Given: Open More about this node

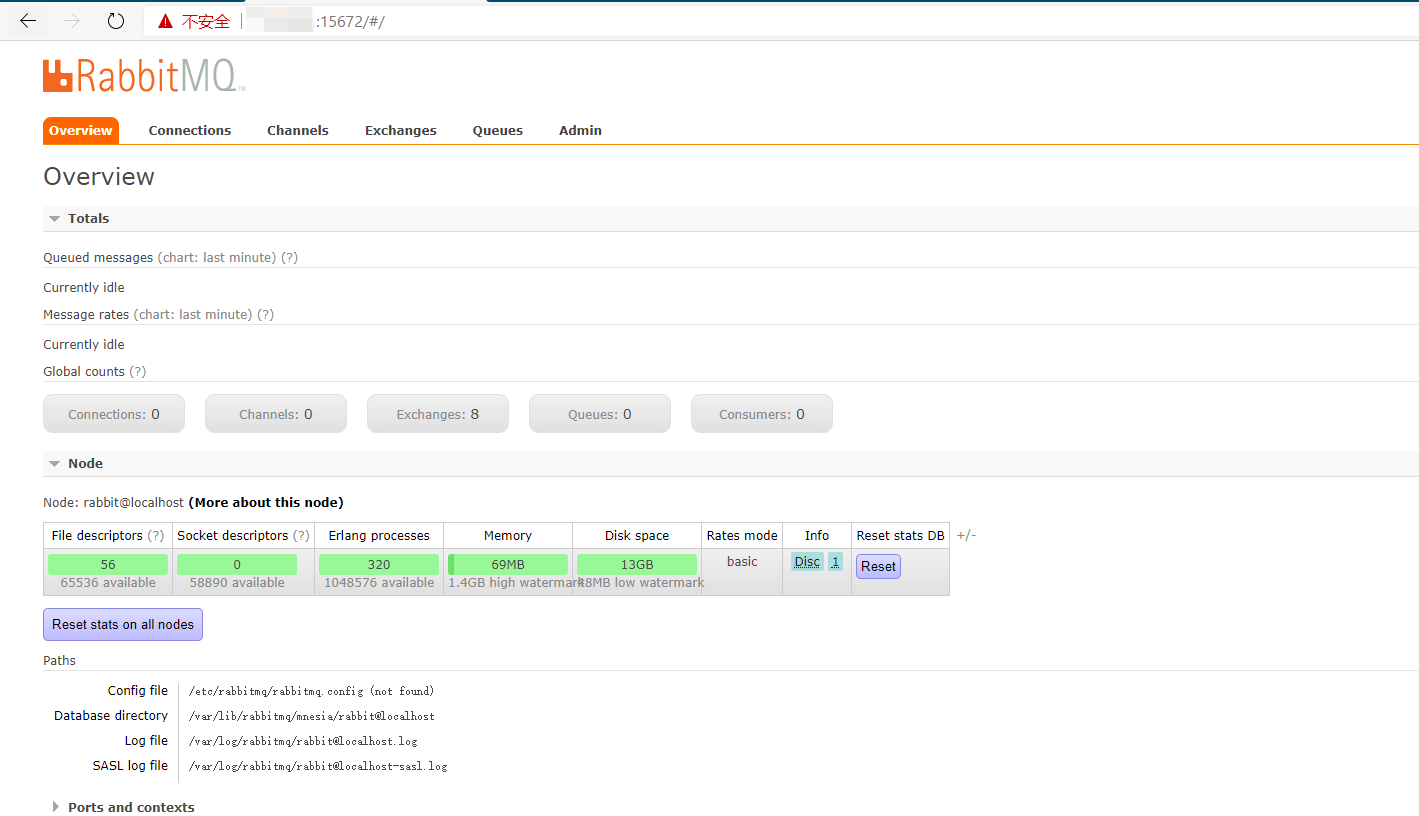Looking at the screenshot, I should (x=265, y=502).
